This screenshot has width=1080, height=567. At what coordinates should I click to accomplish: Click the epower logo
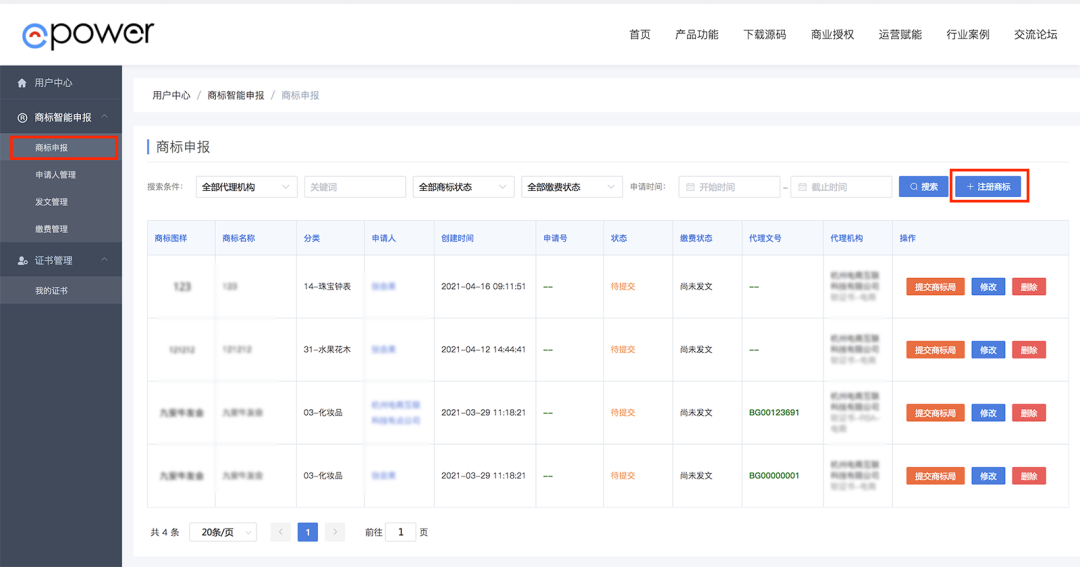click(x=88, y=35)
